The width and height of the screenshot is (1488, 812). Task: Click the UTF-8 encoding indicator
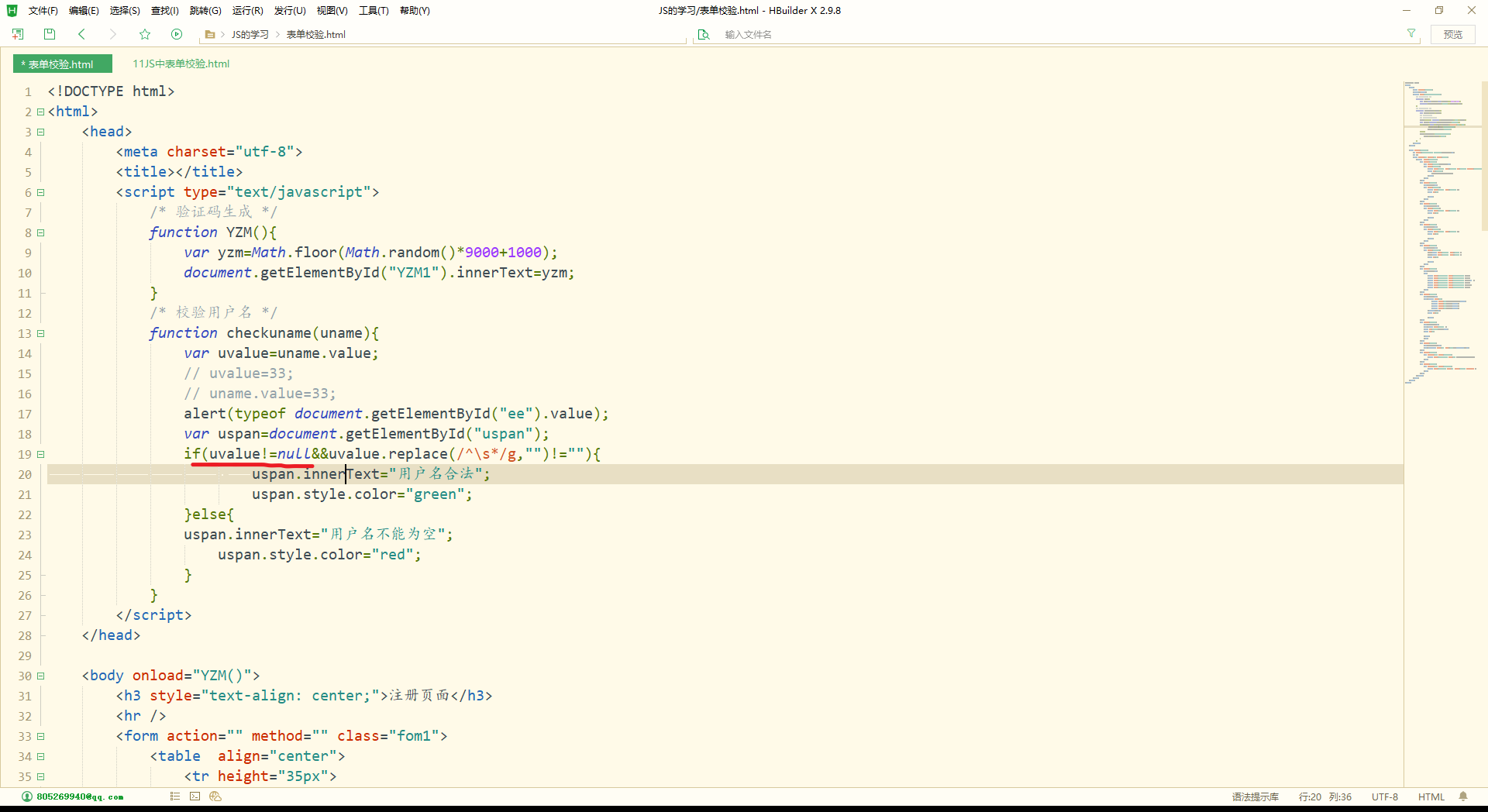(1384, 797)
